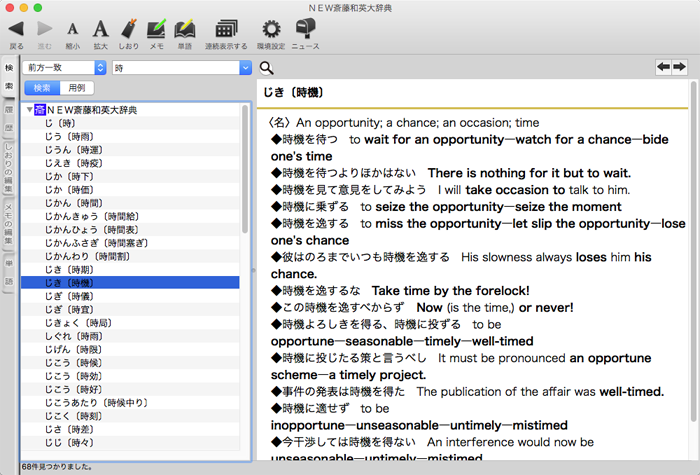700x475 pixels.
Task: Open the メモ memo icon
Action: click(156, 29)
